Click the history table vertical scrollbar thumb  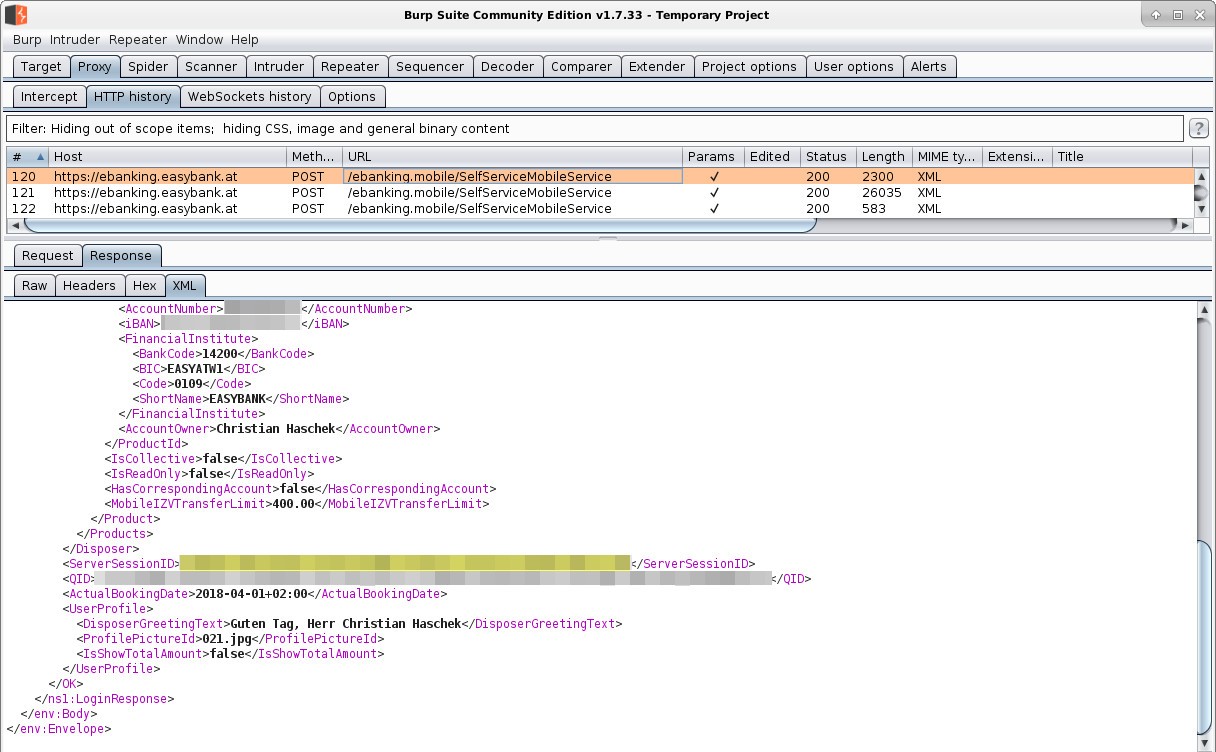pos(1201,193)
